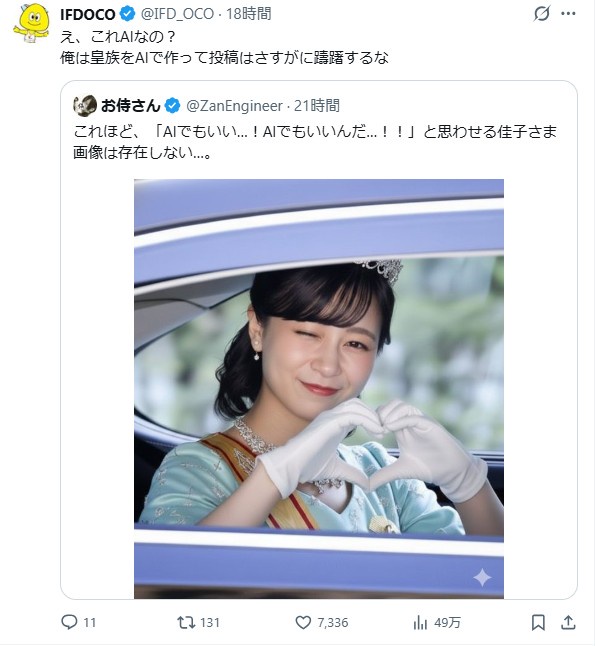This screenshot has height=646, width=595.
Task: Retweet this post with the repost icon
Action: (186, 622)
